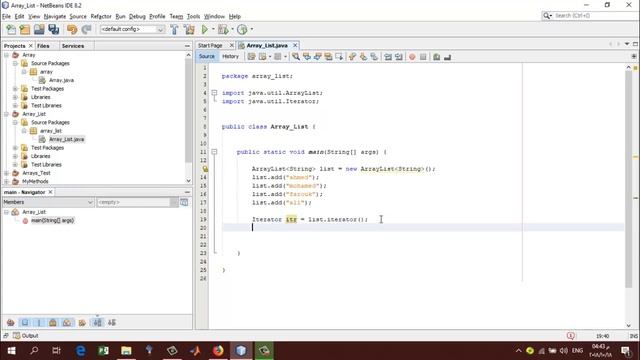The height and width of the screenshot is (360, 640).
Task: Click the Open Project toolbar icon
Action: click(39, 29)
